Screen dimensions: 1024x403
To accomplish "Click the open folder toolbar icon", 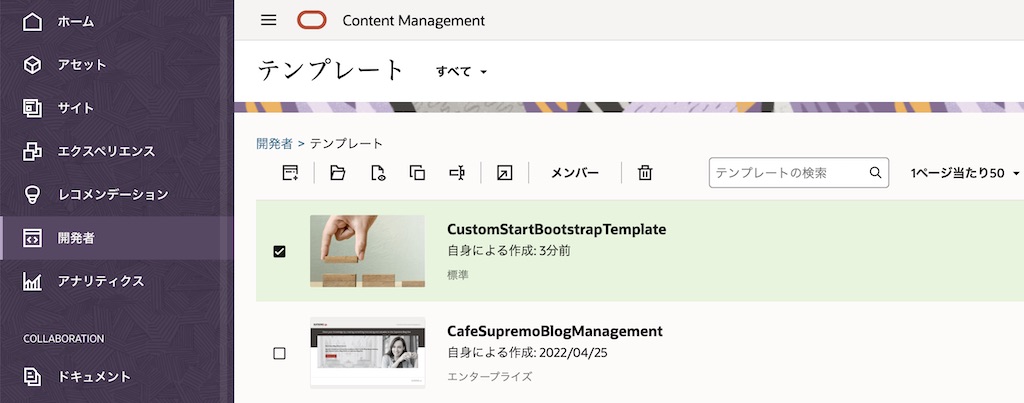I will pyautogui.click(x=337, y=173).
